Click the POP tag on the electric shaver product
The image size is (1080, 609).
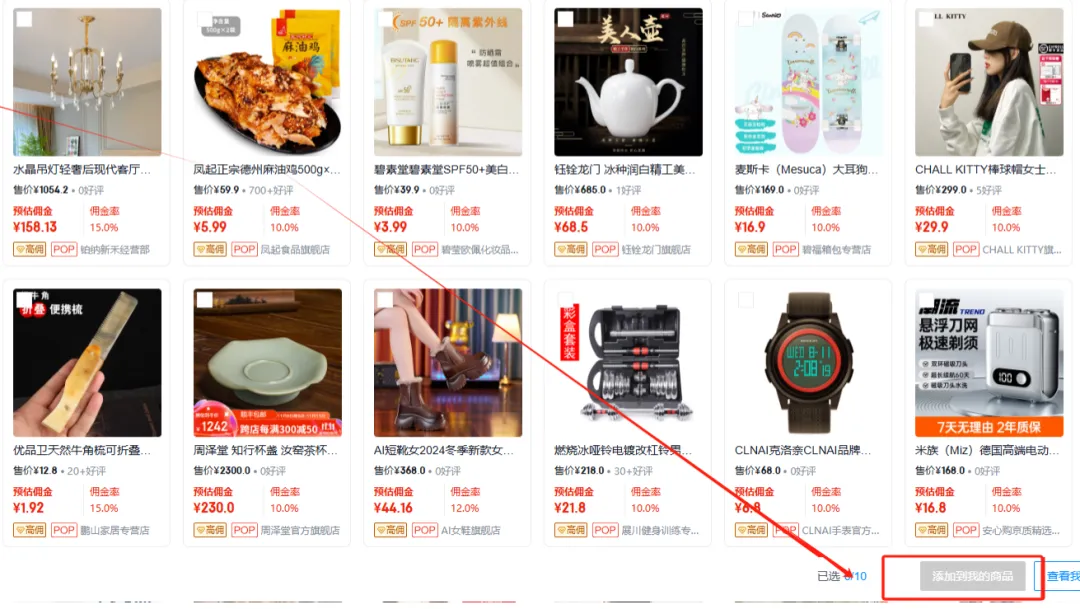[x=966, y=530]
